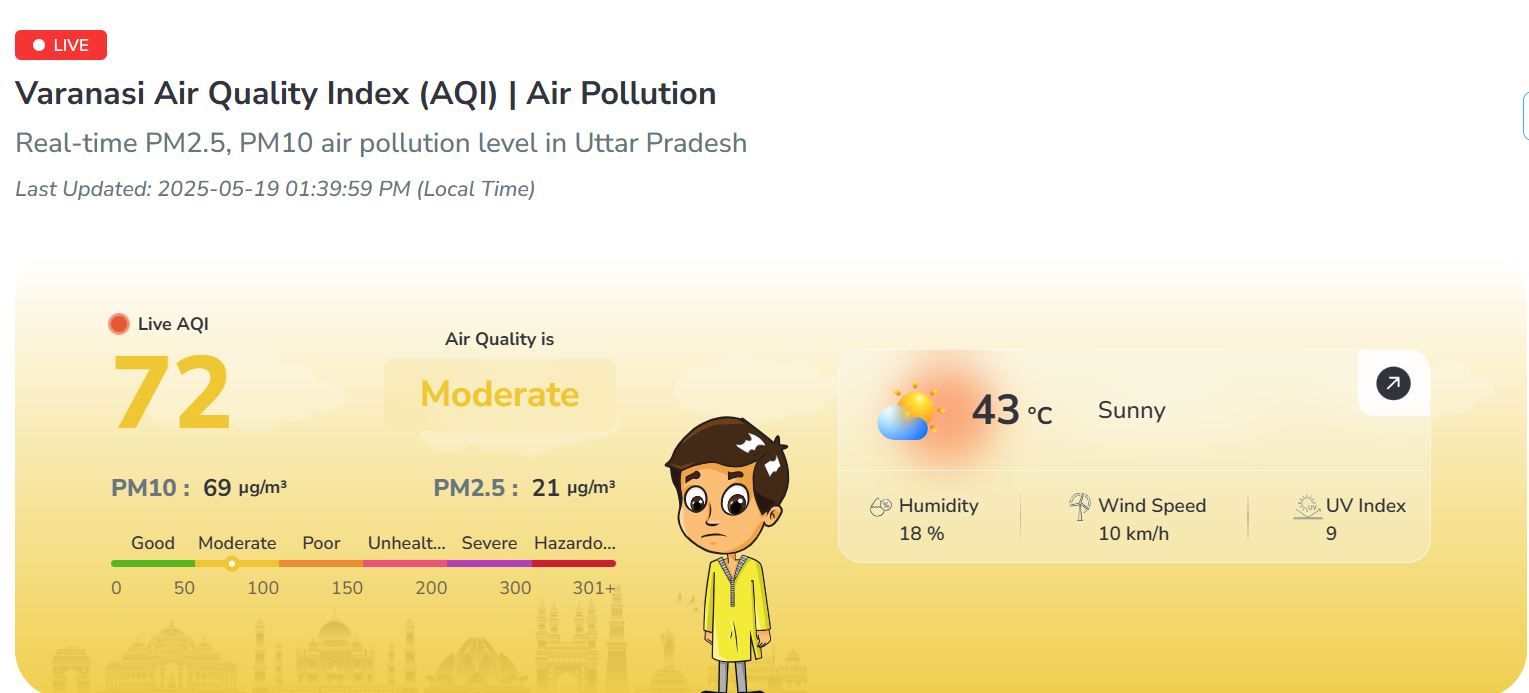Click the red LIVE badge
Viewport: 1529px width, 693px height.
(61, 45)
